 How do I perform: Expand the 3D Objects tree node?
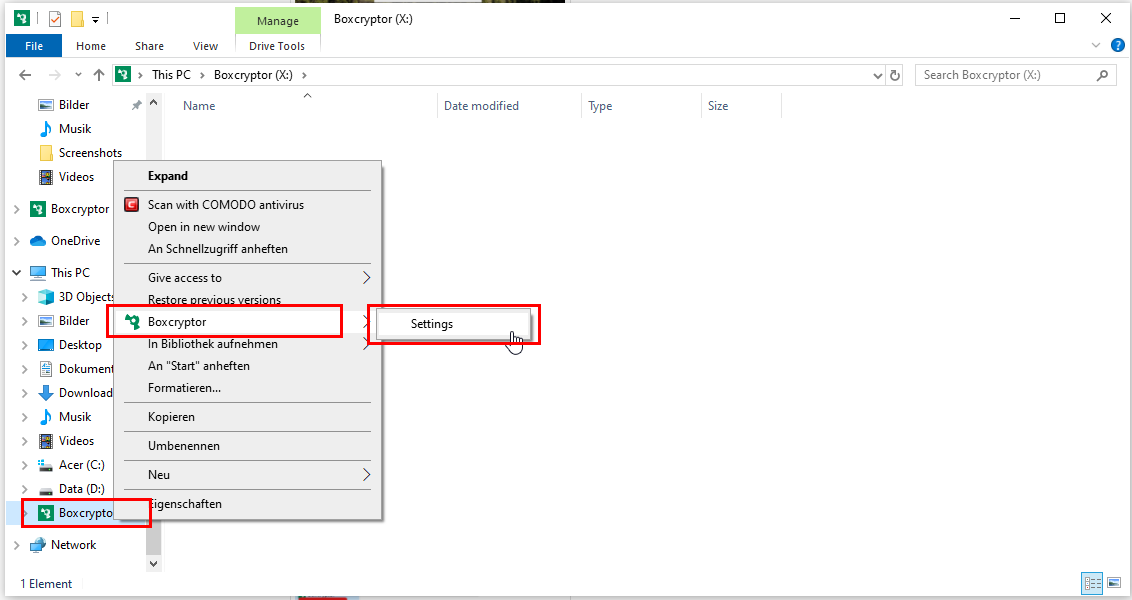(25, 297)
